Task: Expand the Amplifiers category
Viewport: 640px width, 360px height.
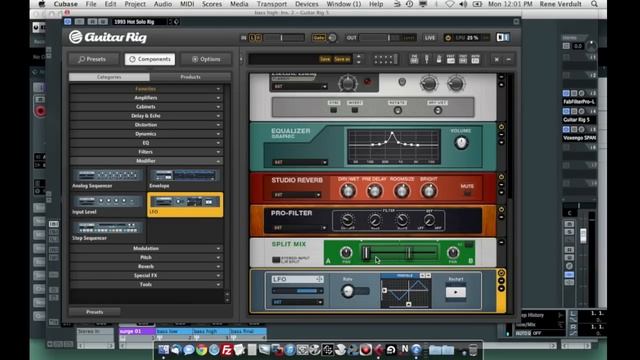Action: click(x=146, y=98)
